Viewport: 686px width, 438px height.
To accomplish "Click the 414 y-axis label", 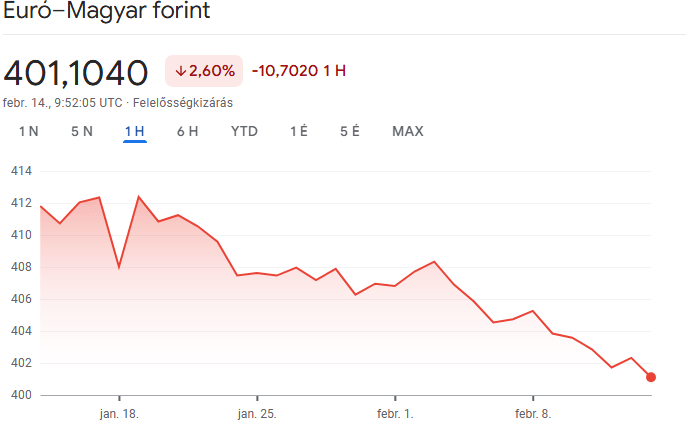I will pos(21,171).
